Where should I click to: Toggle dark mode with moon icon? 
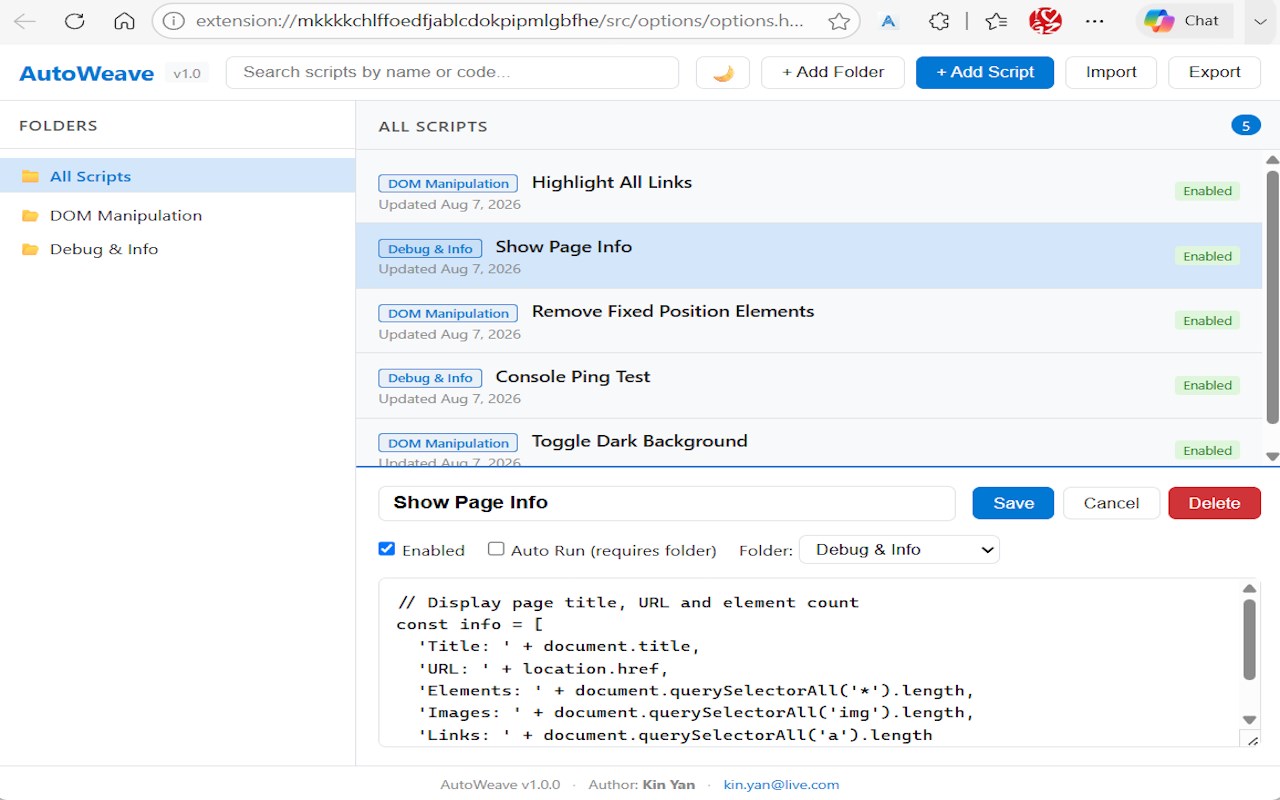[723, 73]
